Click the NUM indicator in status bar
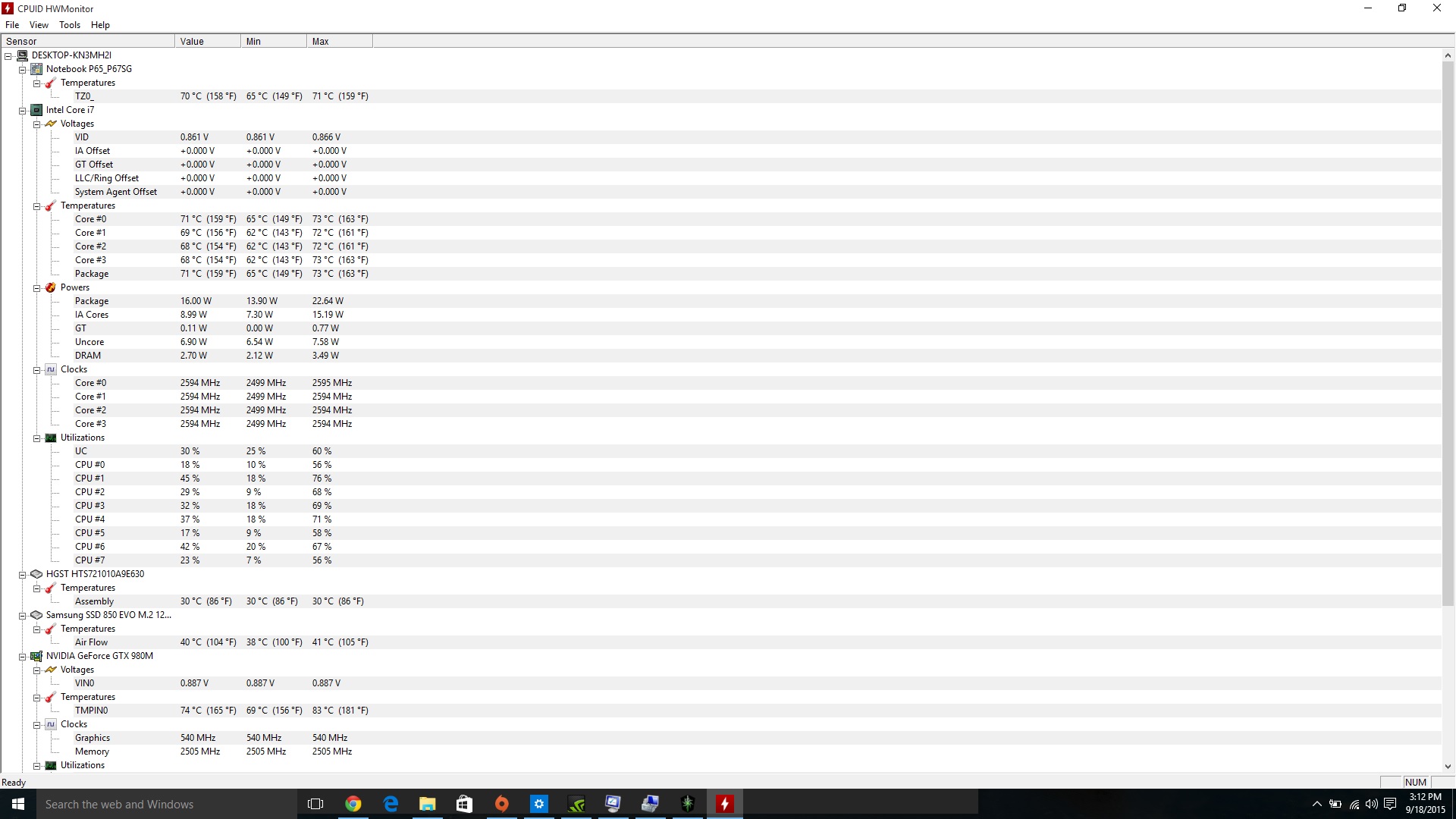The height and width of the screenshot is (819, 1456). 1415,783
